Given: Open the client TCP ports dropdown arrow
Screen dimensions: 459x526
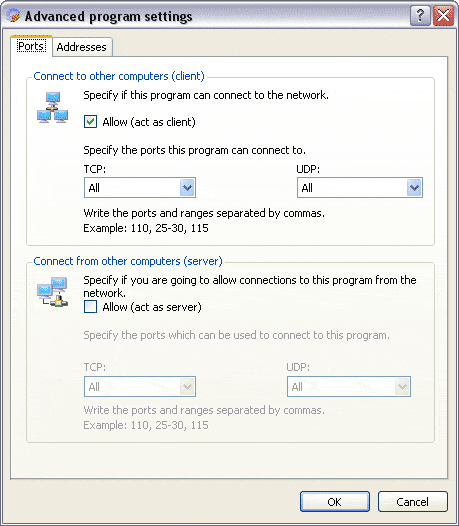Looking at the screenshot, I should point(187,188).
